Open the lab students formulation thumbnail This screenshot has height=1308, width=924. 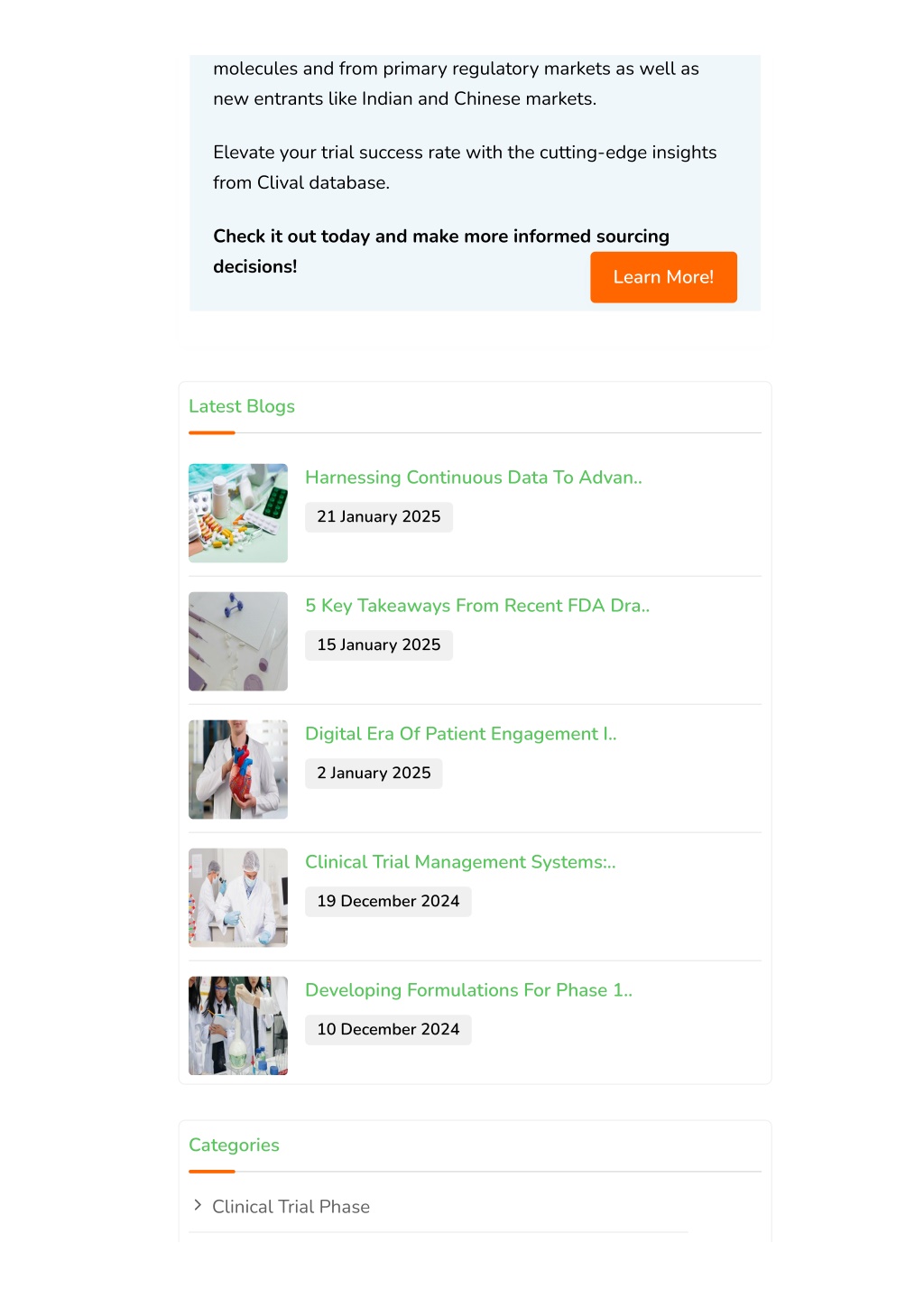[x=238, y=1025]
